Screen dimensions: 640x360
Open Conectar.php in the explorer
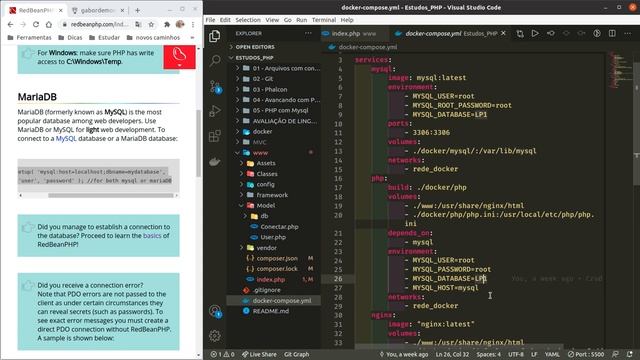pyautogui.click(x=279, y=227)
